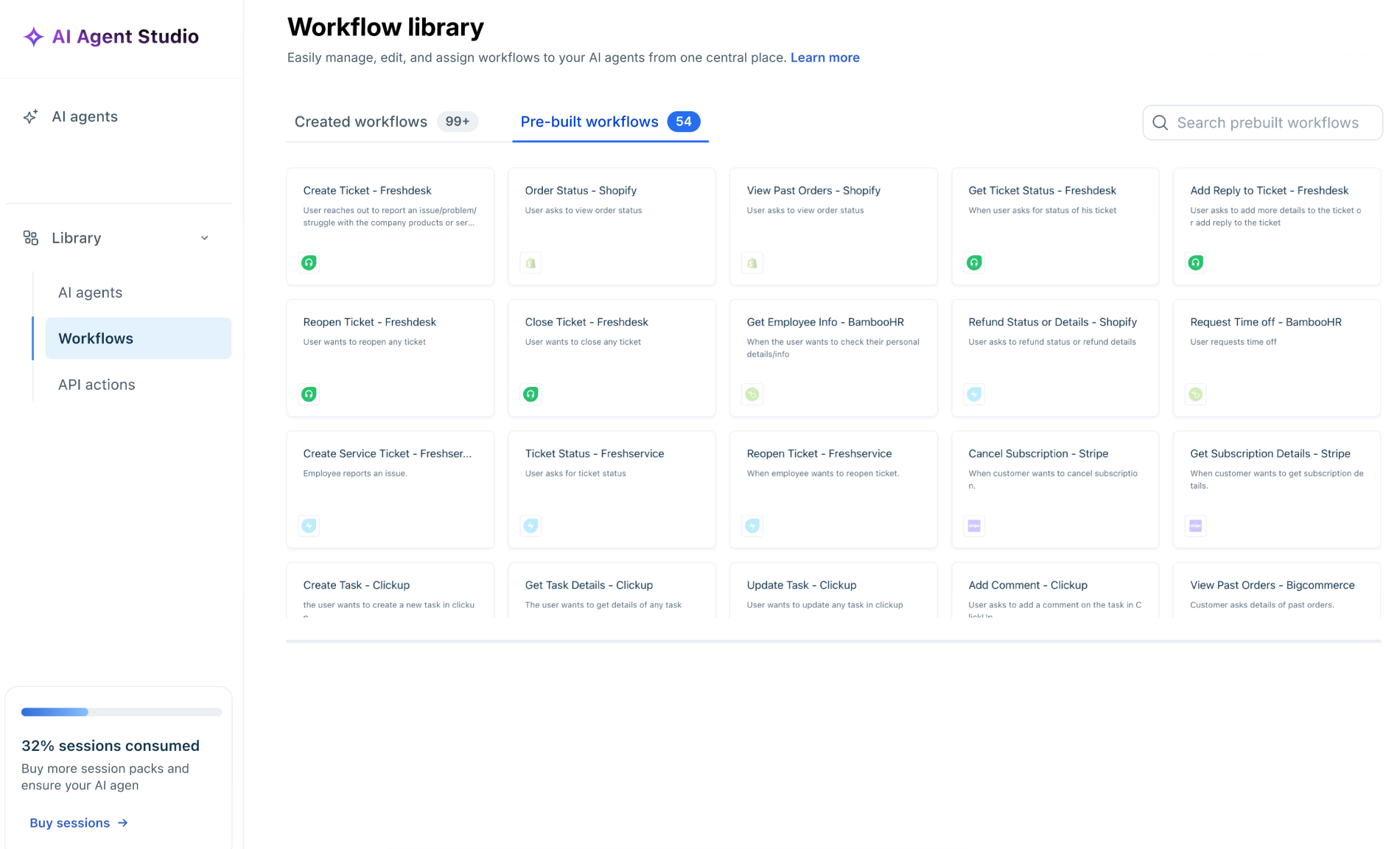Open the Add Reply to Ticket - Freshdesk title
The image size is (1400, 849).
pos(1269,190)
